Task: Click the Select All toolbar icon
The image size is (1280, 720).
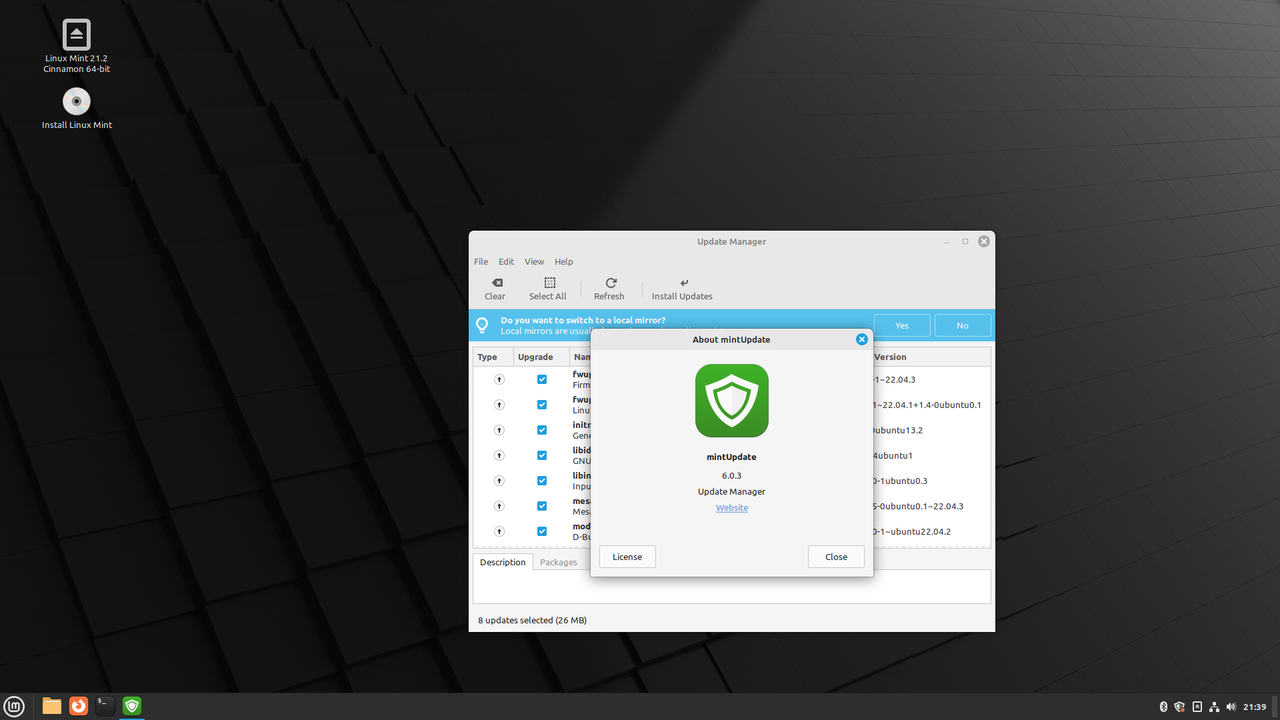Action: pyautogui.click(x=549, y=283)
